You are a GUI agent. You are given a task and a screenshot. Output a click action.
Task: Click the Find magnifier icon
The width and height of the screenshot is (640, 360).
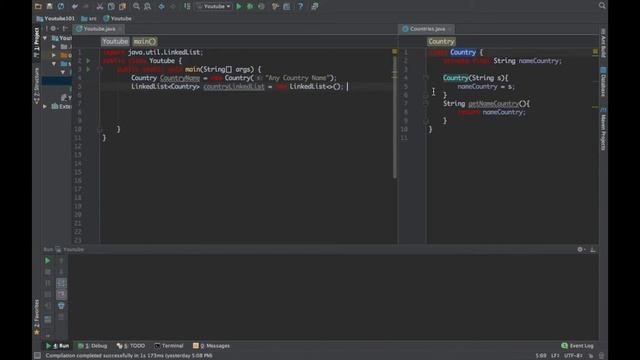[x=136, y=7]
